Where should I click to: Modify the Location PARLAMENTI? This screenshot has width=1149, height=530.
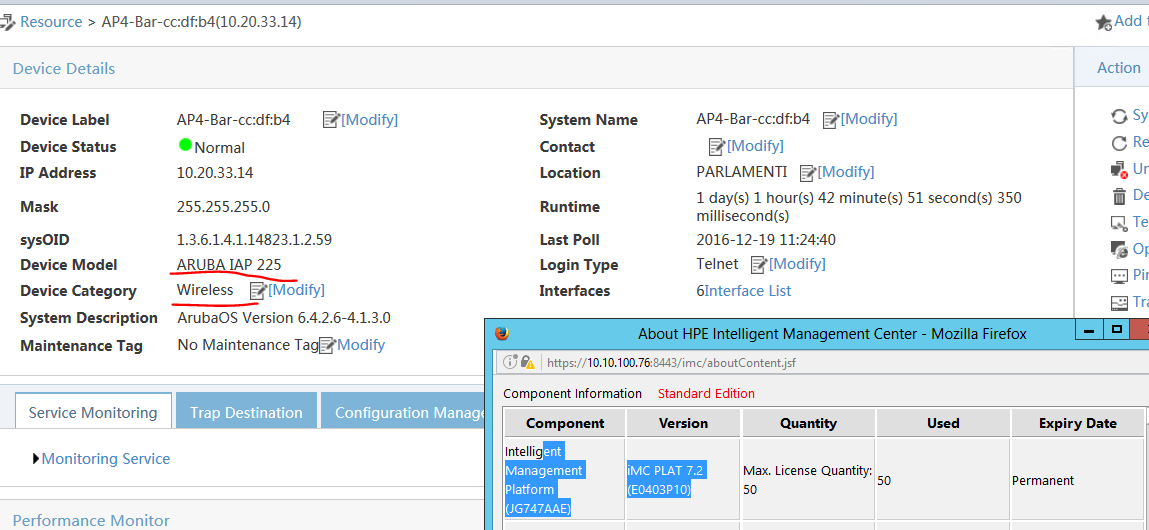[846, 172]
